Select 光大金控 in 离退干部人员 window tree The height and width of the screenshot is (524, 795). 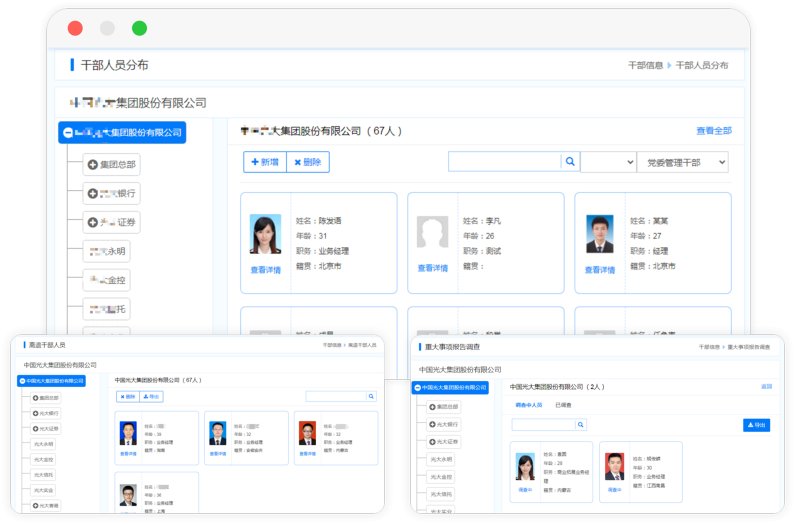coord(44,460)
